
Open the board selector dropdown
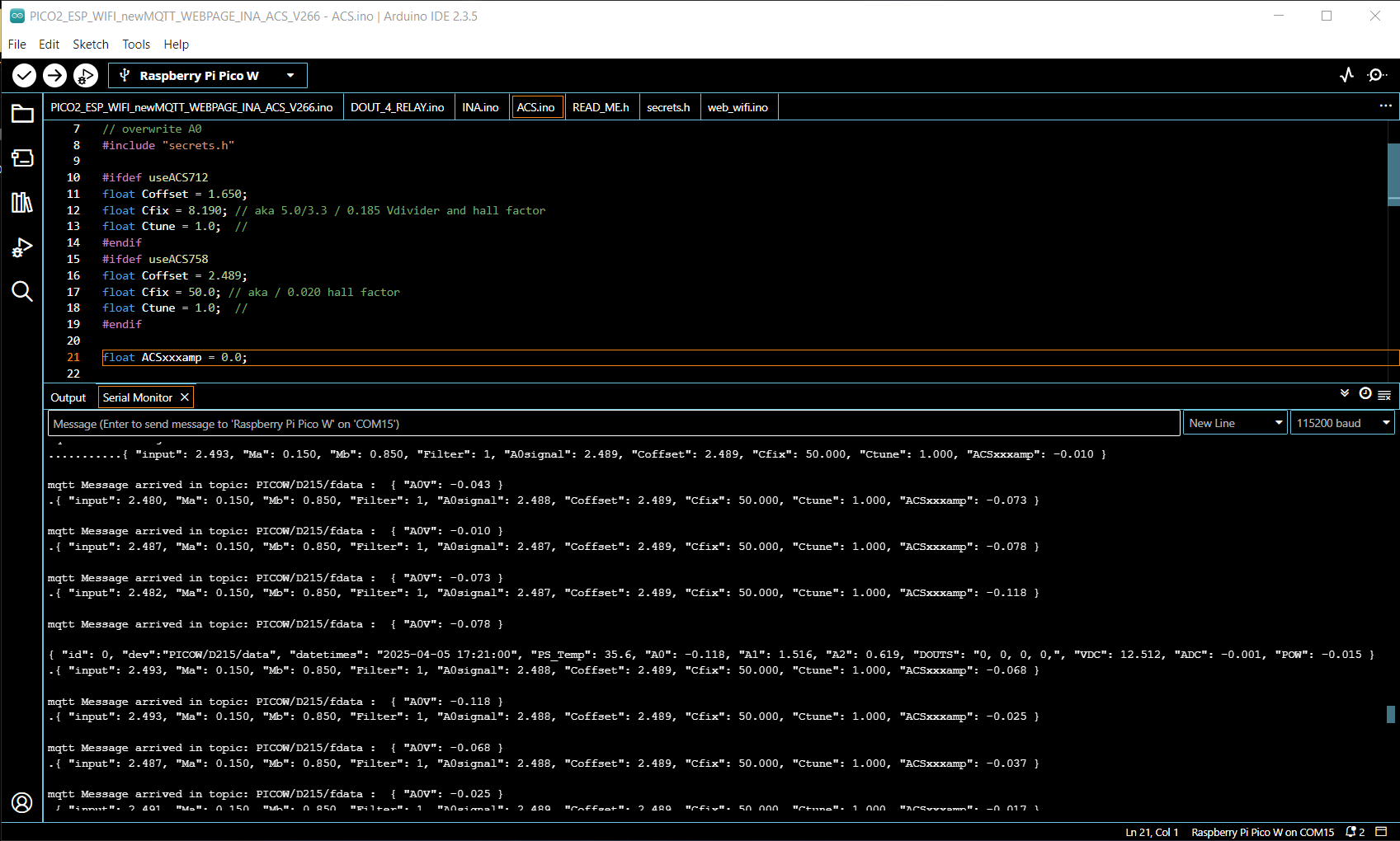[208, 76]
